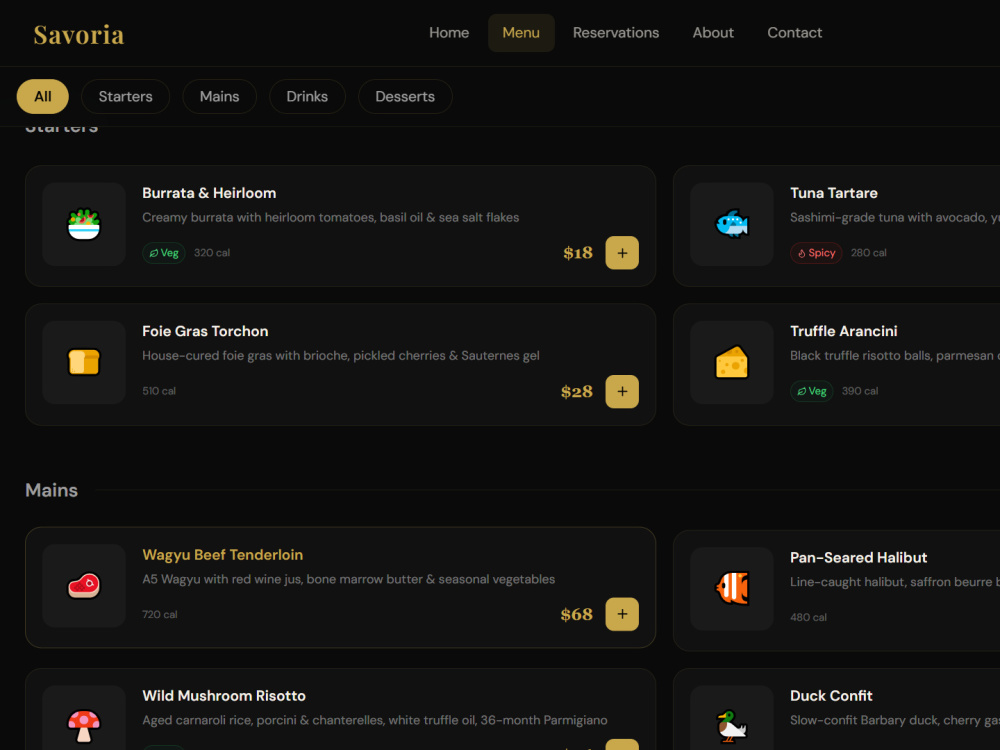Filter menu by Desserts
1000x750 pixels.
point(405,96)
